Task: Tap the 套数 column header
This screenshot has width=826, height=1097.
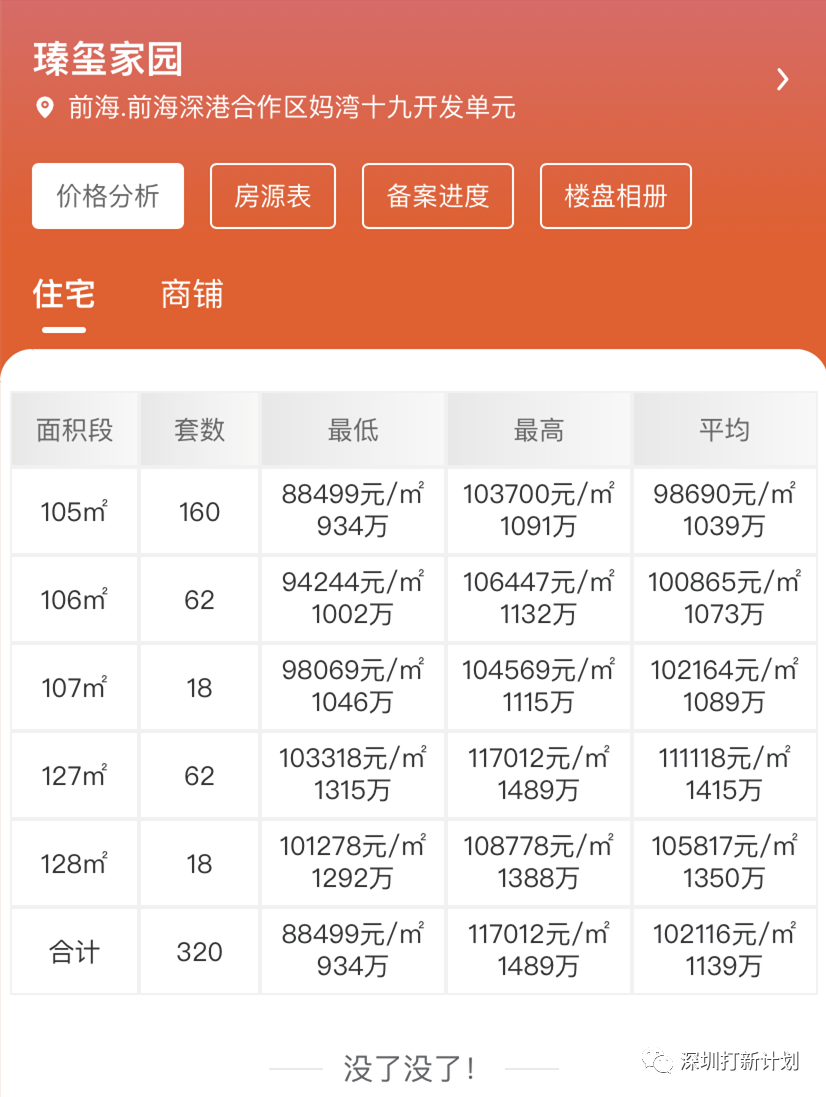Action: pyautogui.click(x=199, y=430)
